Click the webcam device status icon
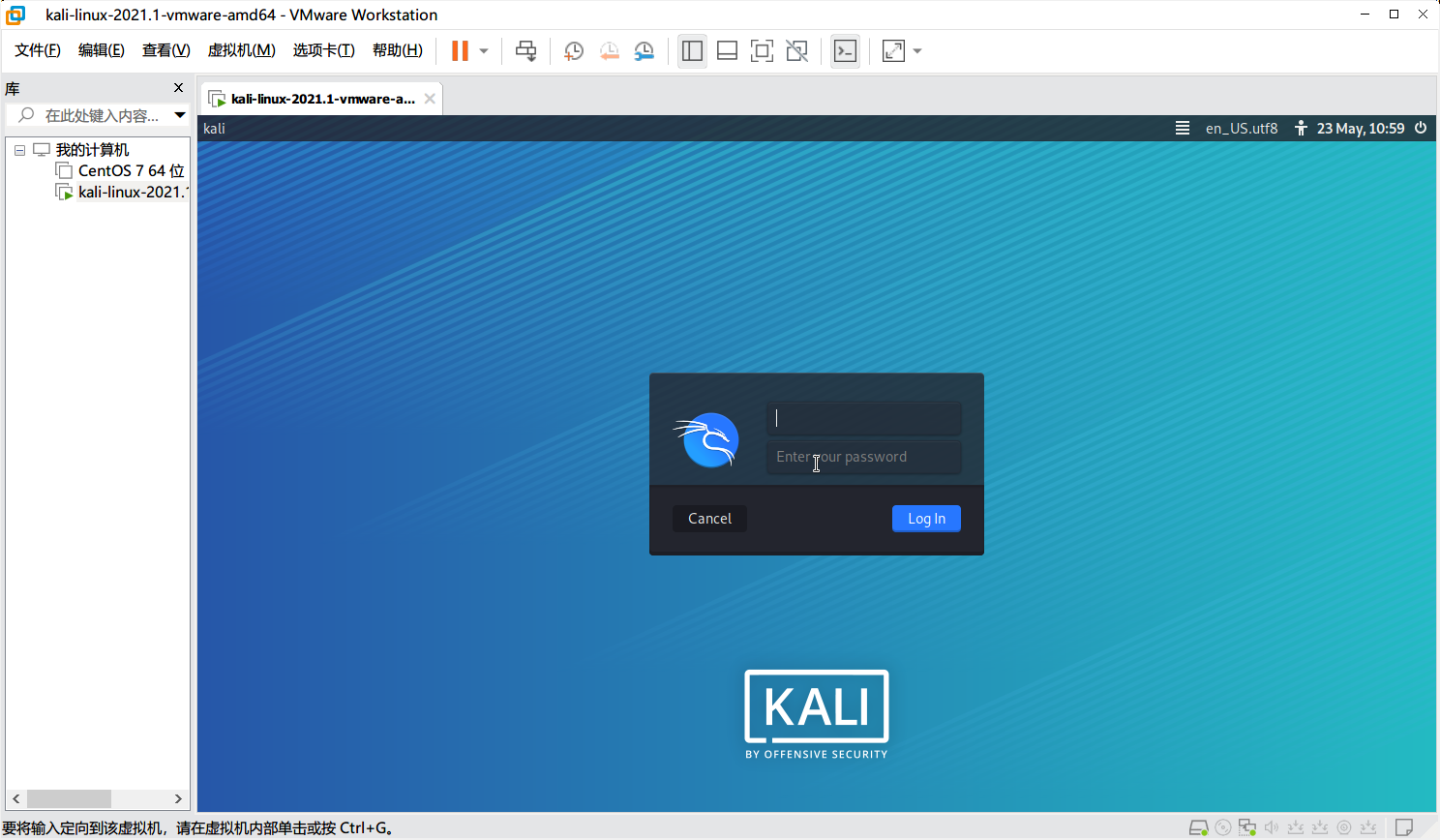 point(1344,827)
